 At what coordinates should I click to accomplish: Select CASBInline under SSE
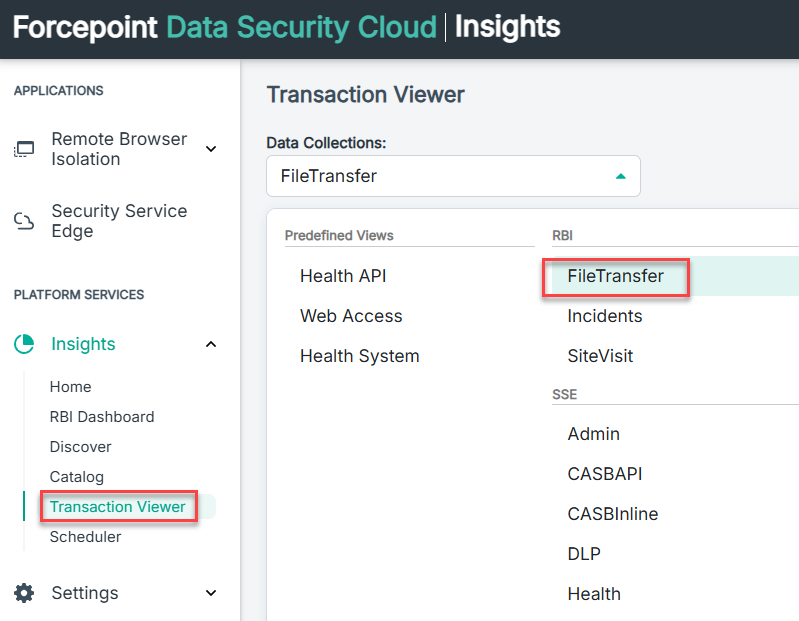click(612, 514)
